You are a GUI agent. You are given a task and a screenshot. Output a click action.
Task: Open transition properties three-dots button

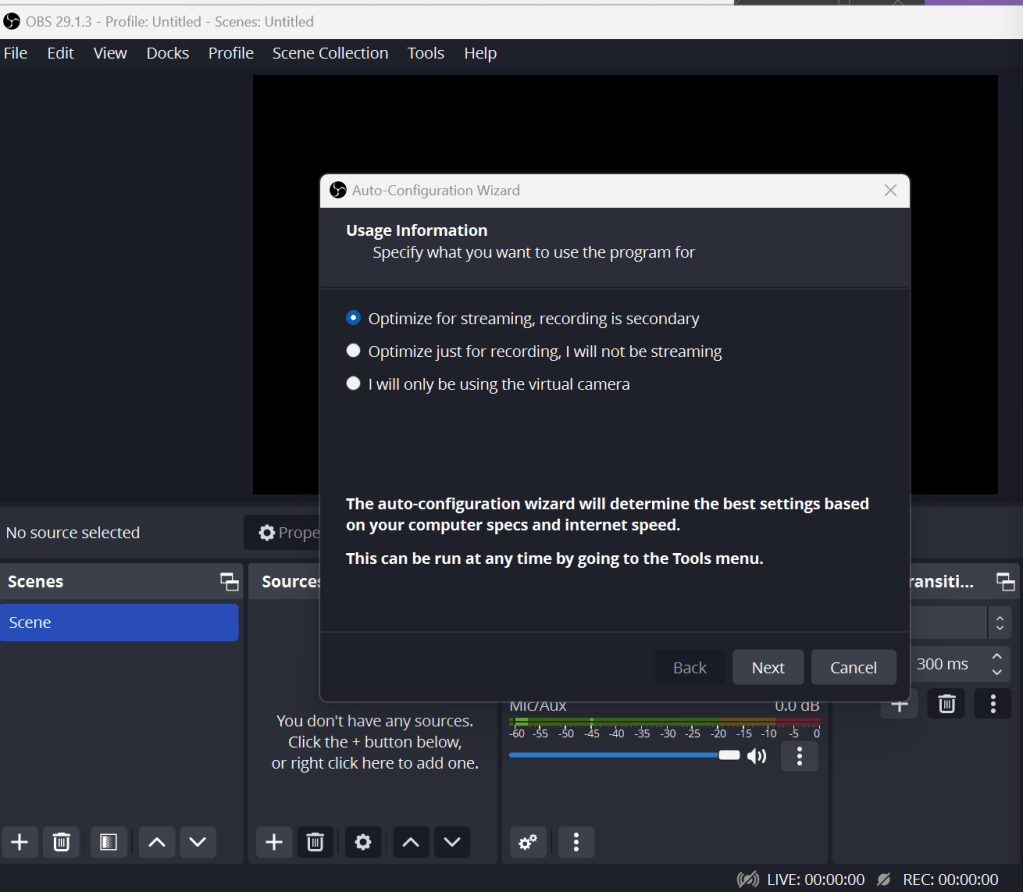pos(993,703)
